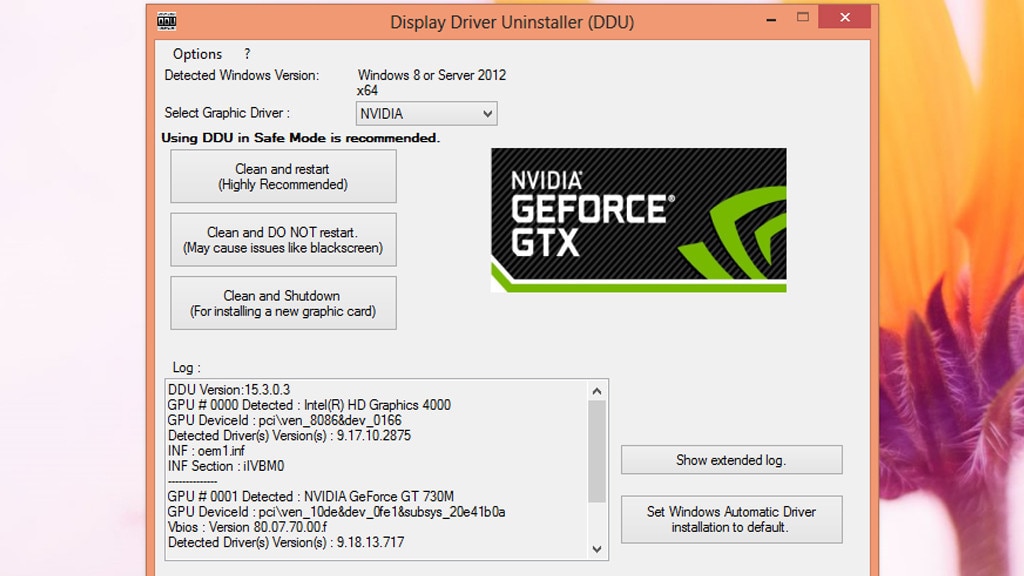Open the ? help menu
This screenshot has height=576, width=1024.
click(247, 54)
